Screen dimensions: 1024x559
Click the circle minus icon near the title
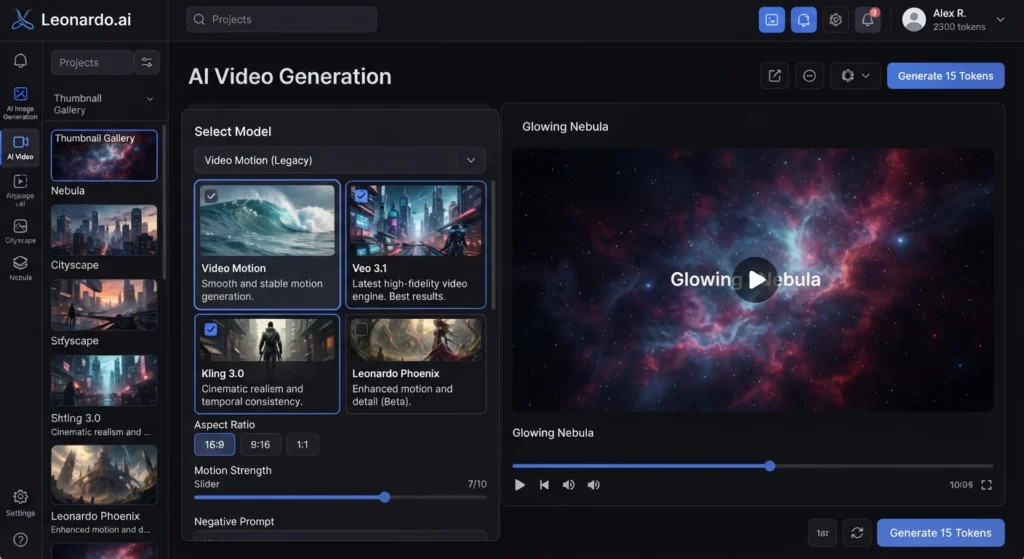[x=809, y=76]
